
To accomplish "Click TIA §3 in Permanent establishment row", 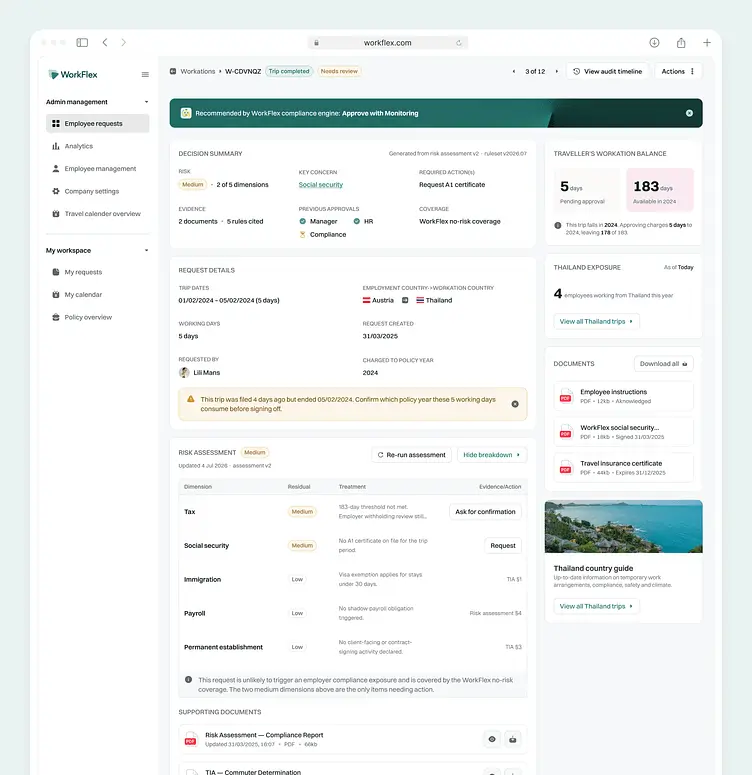I will coord(513,647).
